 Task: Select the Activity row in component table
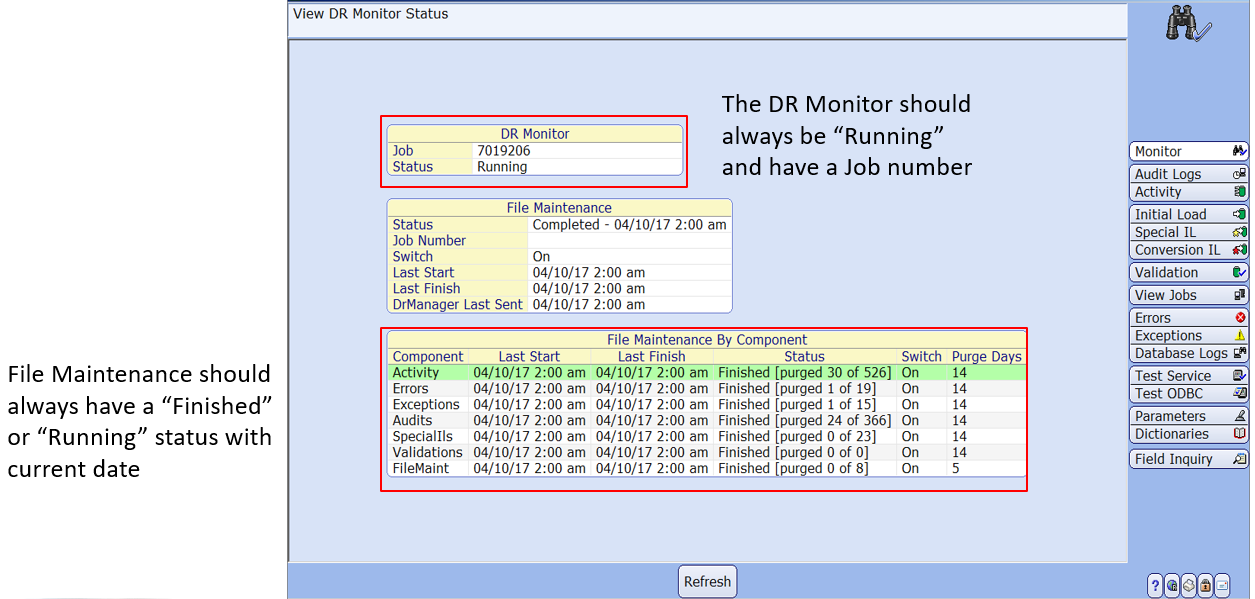click(x=706, y=372)
